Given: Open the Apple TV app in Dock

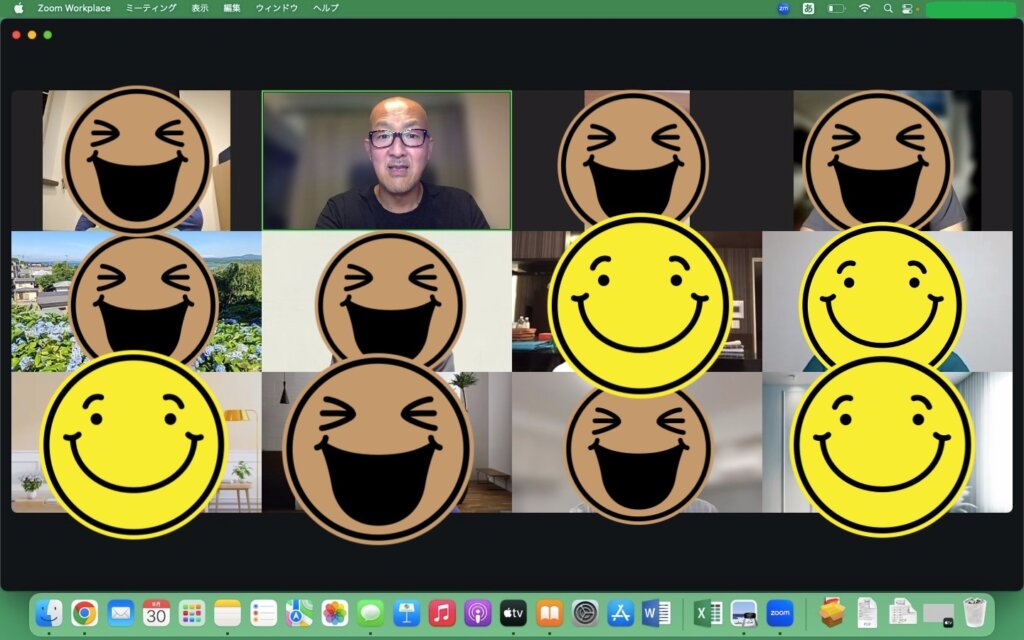Looking at the screenshot, I should click(x=513, y=612).
